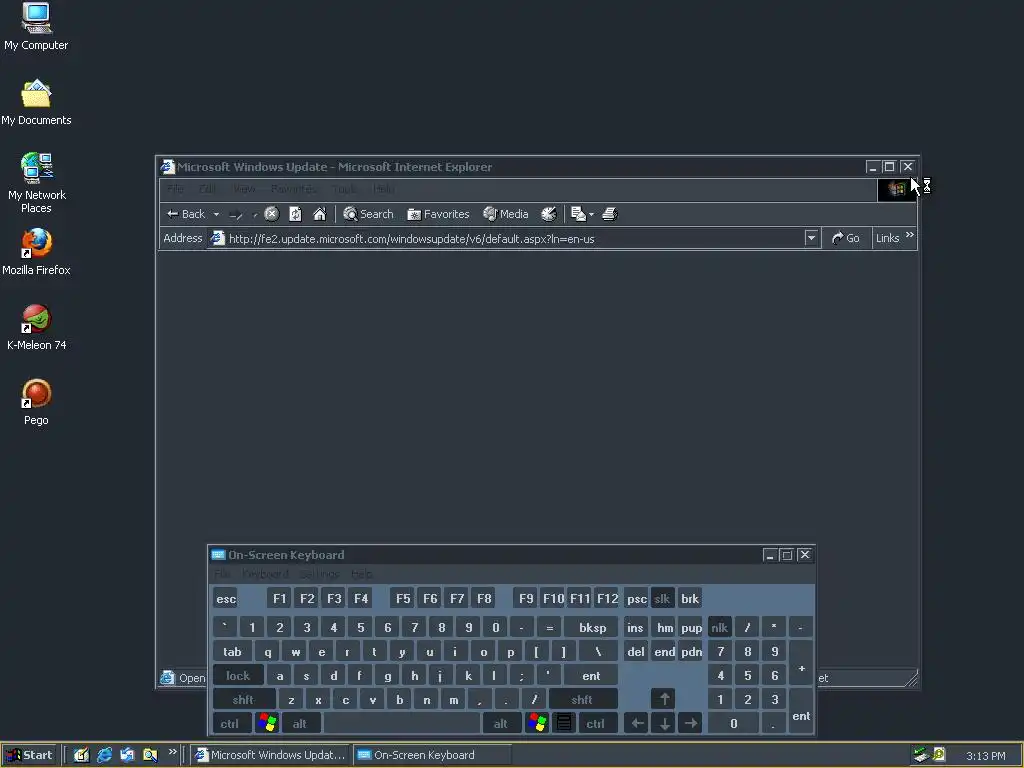Select the Pego desktop shortcut

36,402
